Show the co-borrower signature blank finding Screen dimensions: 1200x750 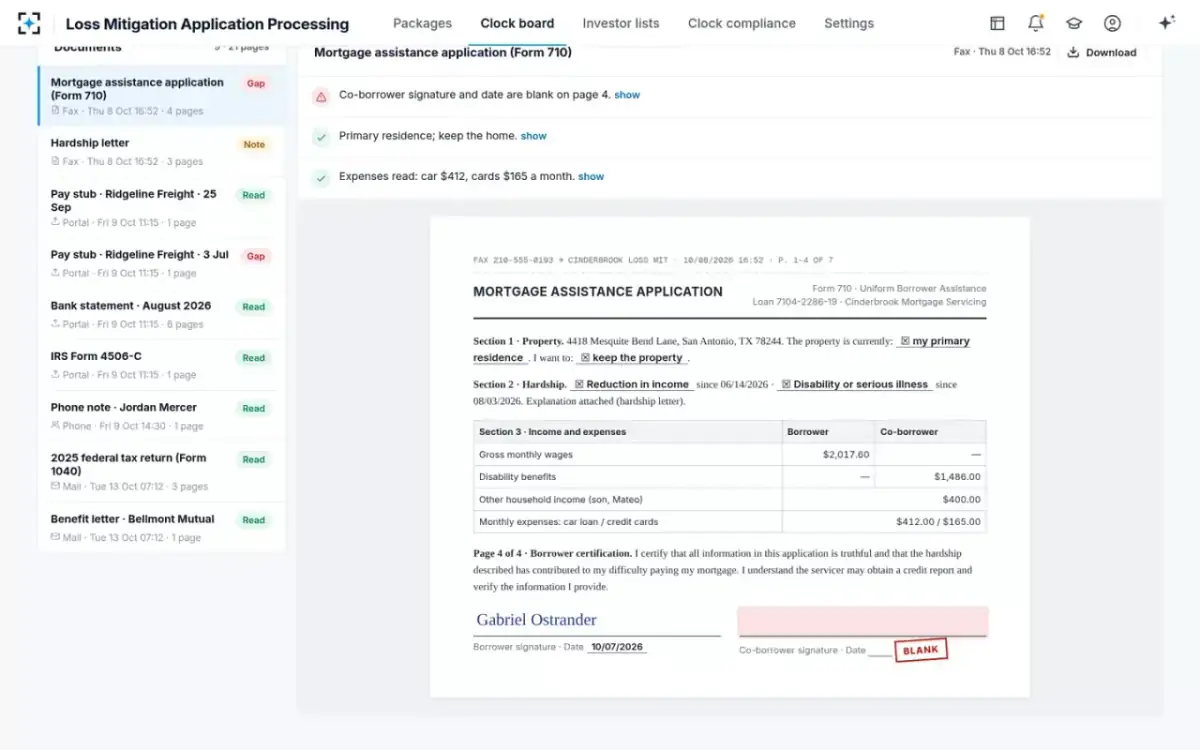pos(627,95)
